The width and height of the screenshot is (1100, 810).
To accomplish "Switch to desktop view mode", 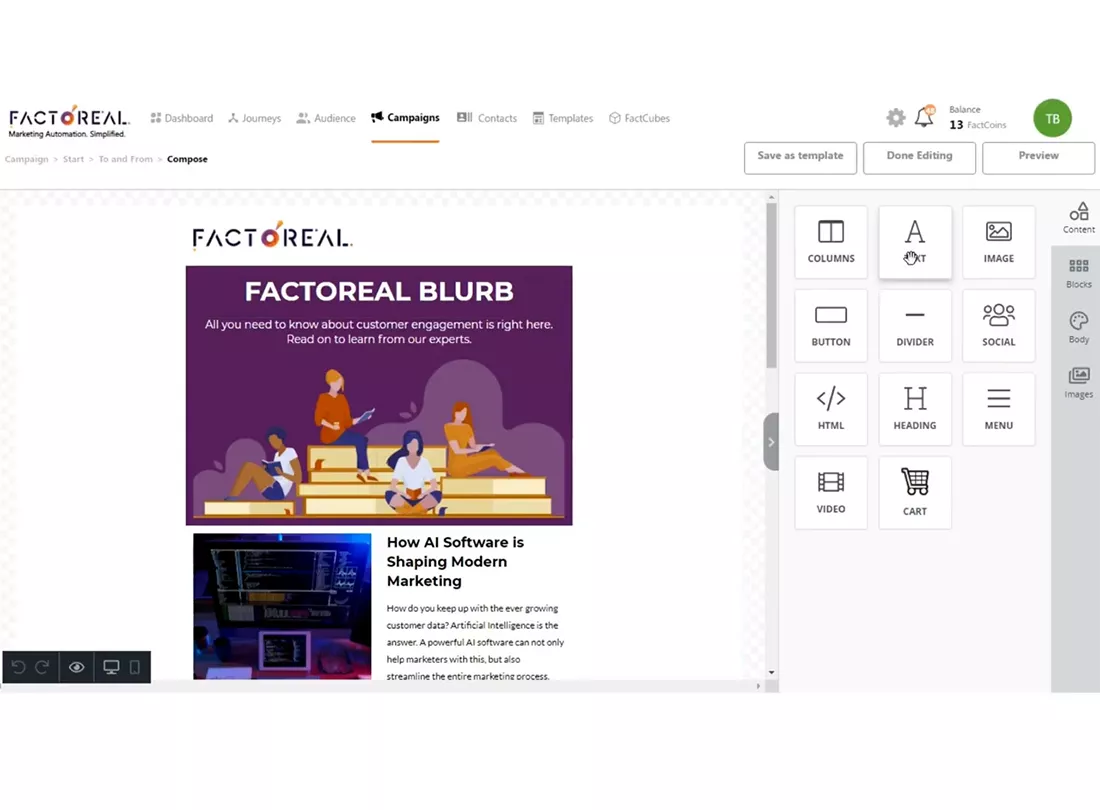I will [x=111, y=667].
